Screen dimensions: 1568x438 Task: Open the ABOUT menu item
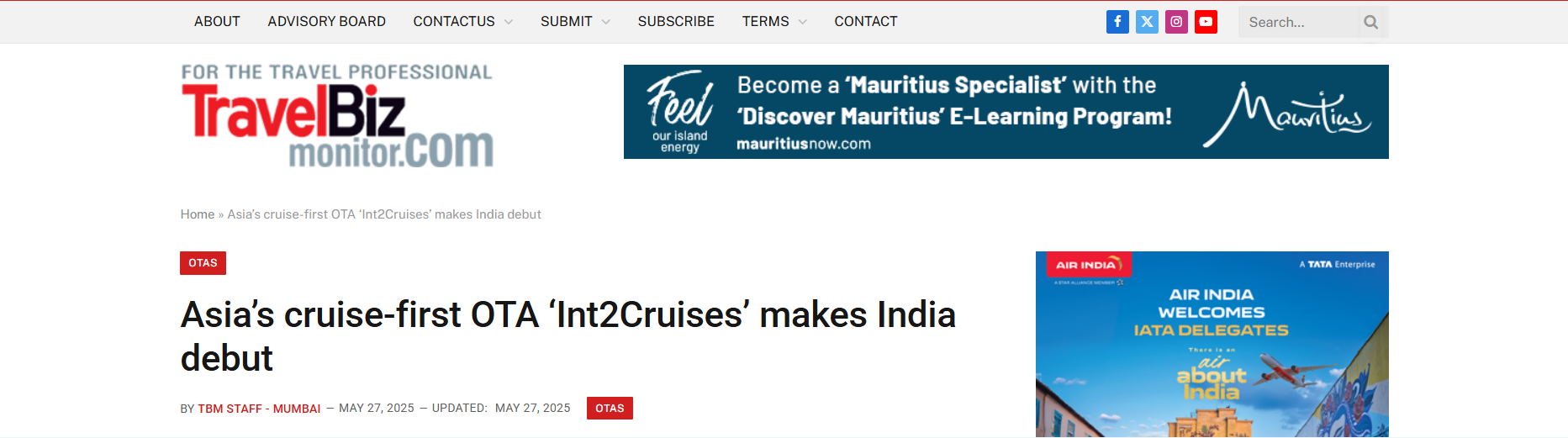click(217, 22)
